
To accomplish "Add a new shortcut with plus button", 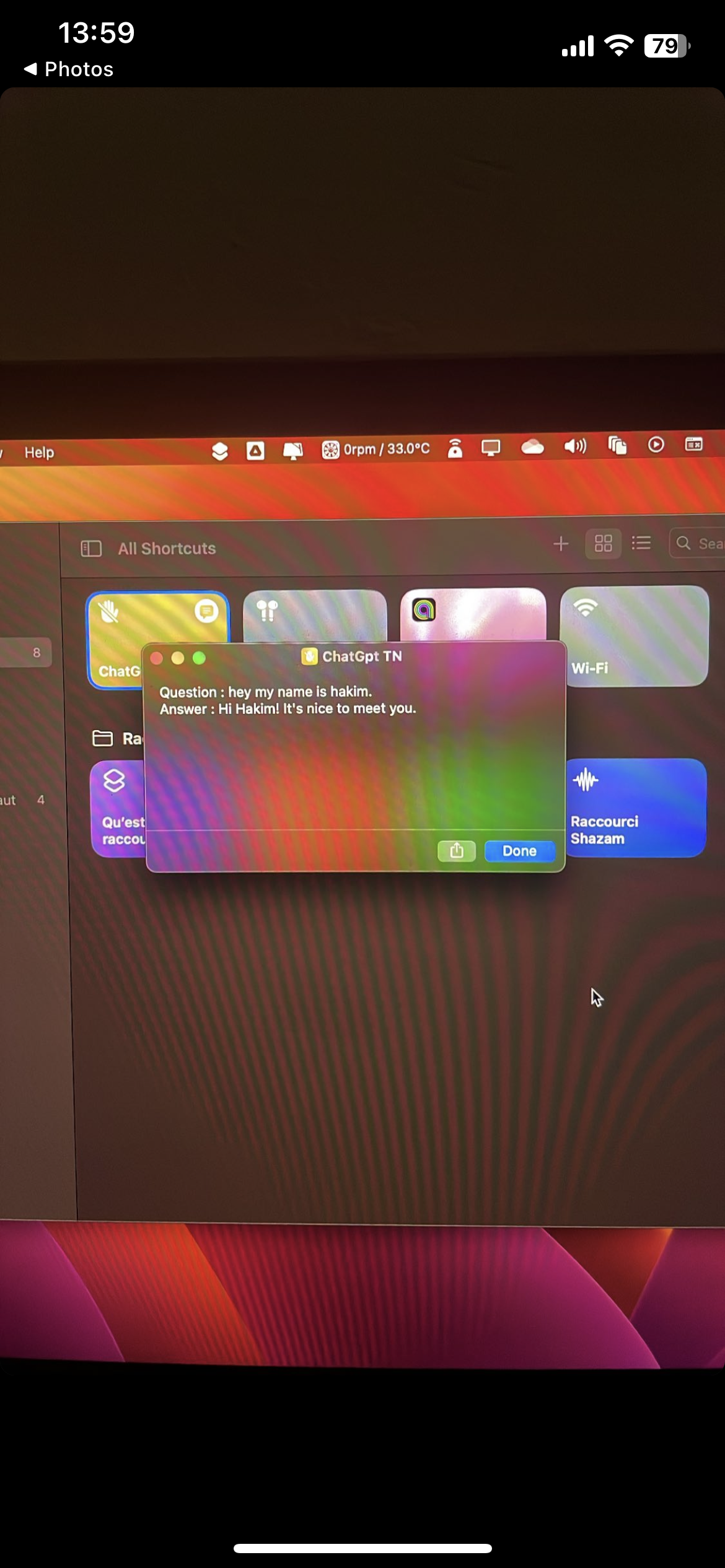I will point(561,544).
